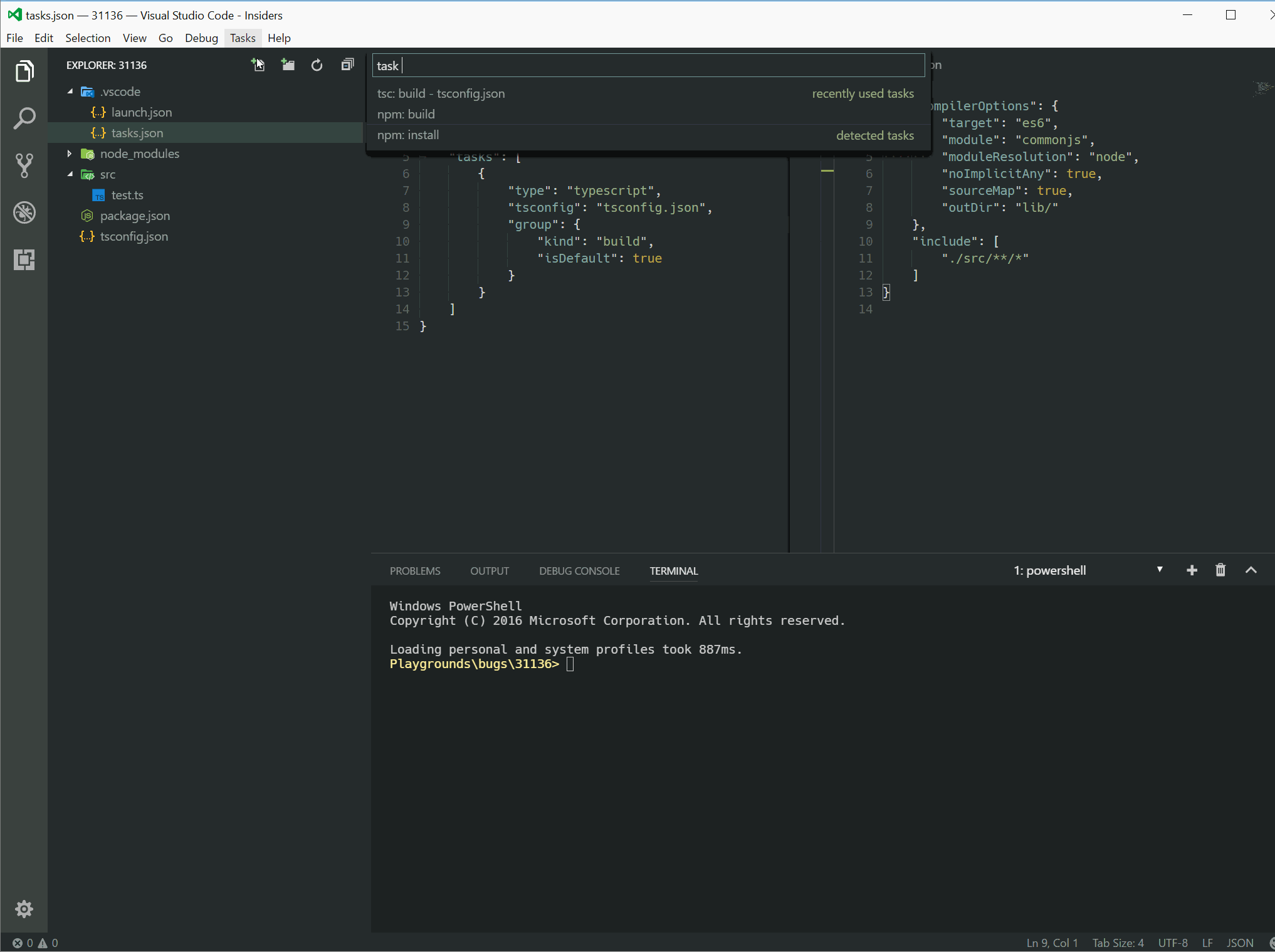Click the warnings count in status bar
This screenshot has height=952, width=1275.
pos(48,943)
